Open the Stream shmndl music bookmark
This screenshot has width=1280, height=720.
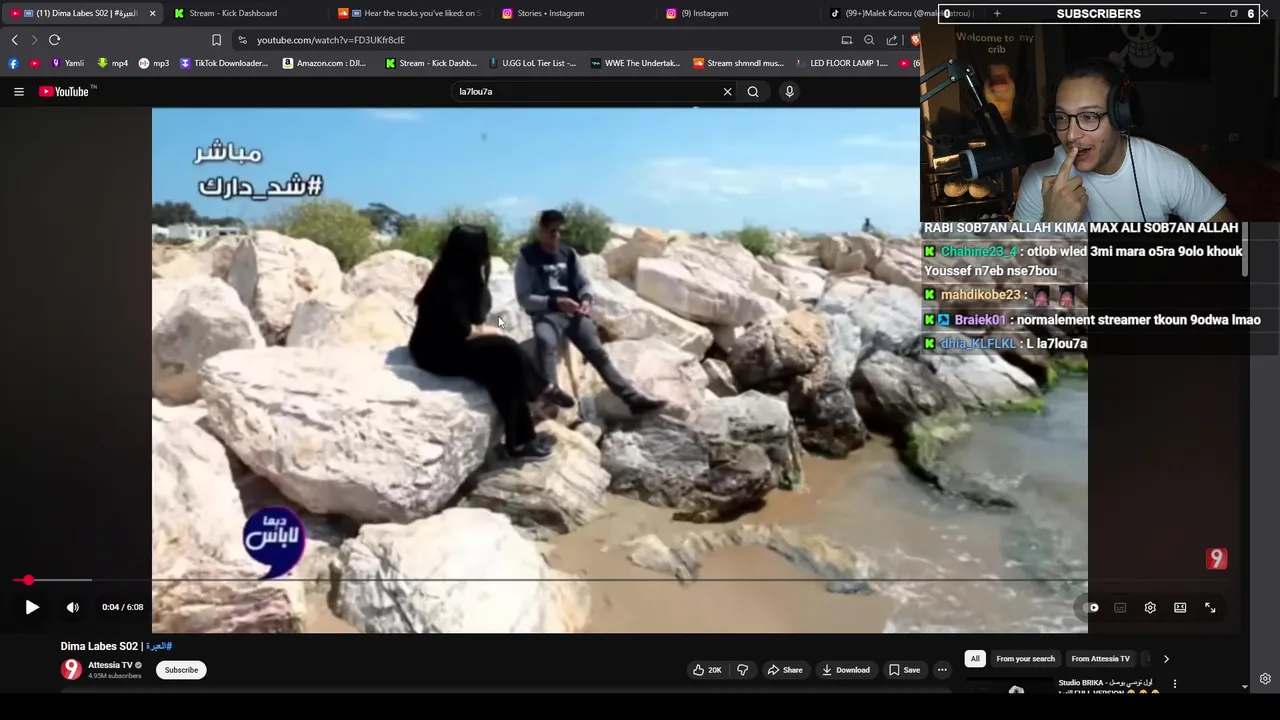tap(739, 63)
